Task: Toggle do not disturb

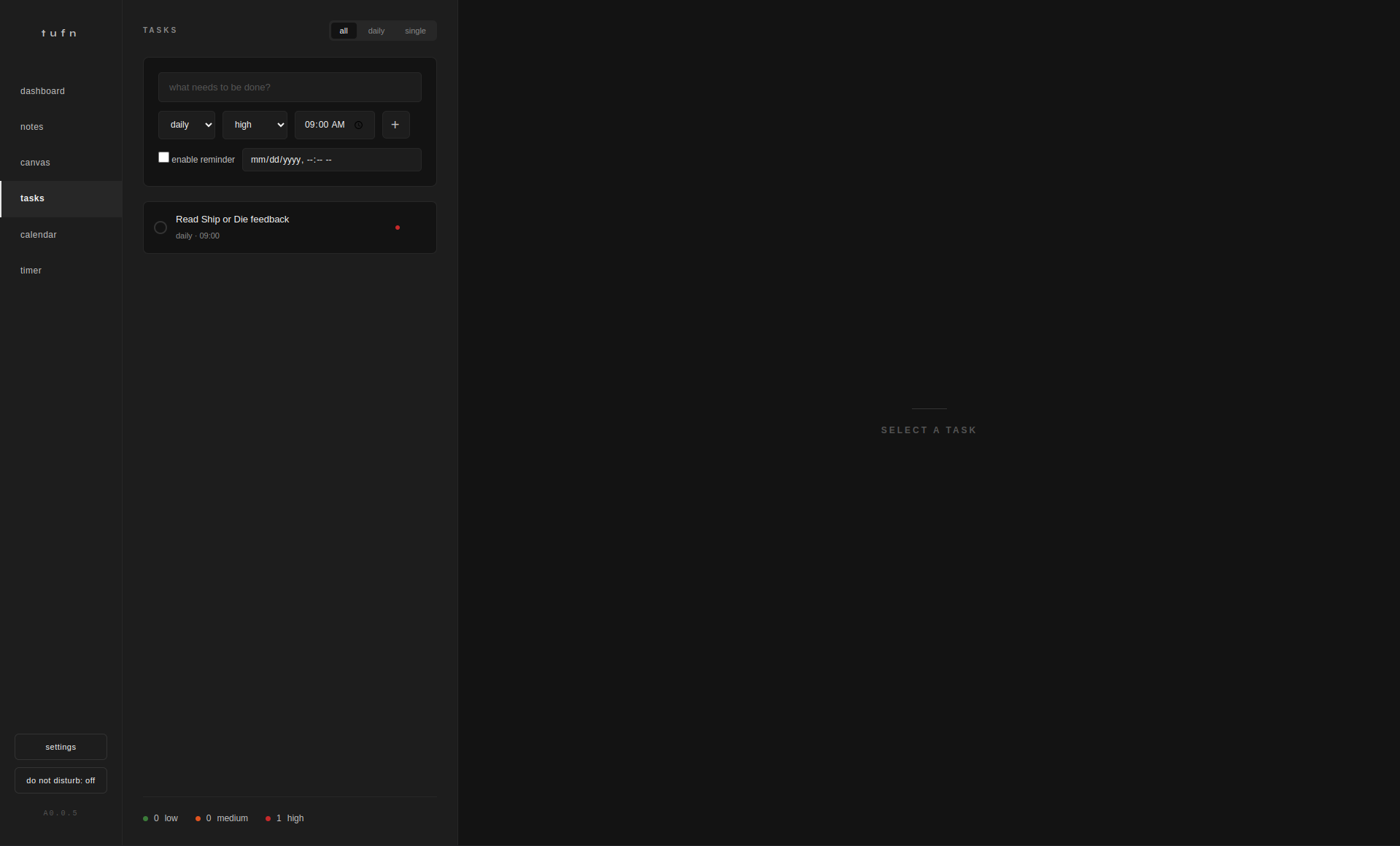Action: tap(61, 780)
